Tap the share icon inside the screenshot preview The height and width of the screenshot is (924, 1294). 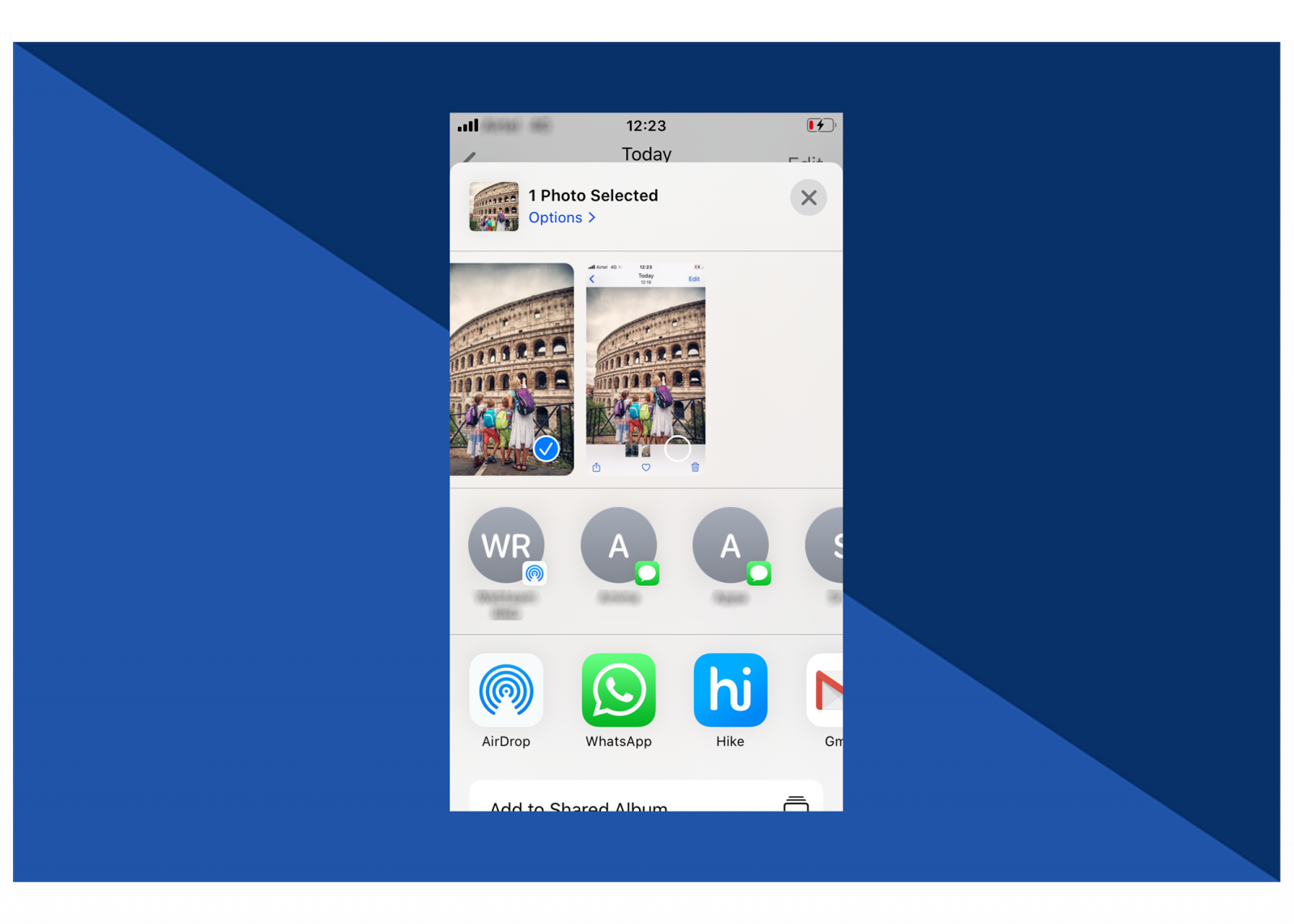597,467
